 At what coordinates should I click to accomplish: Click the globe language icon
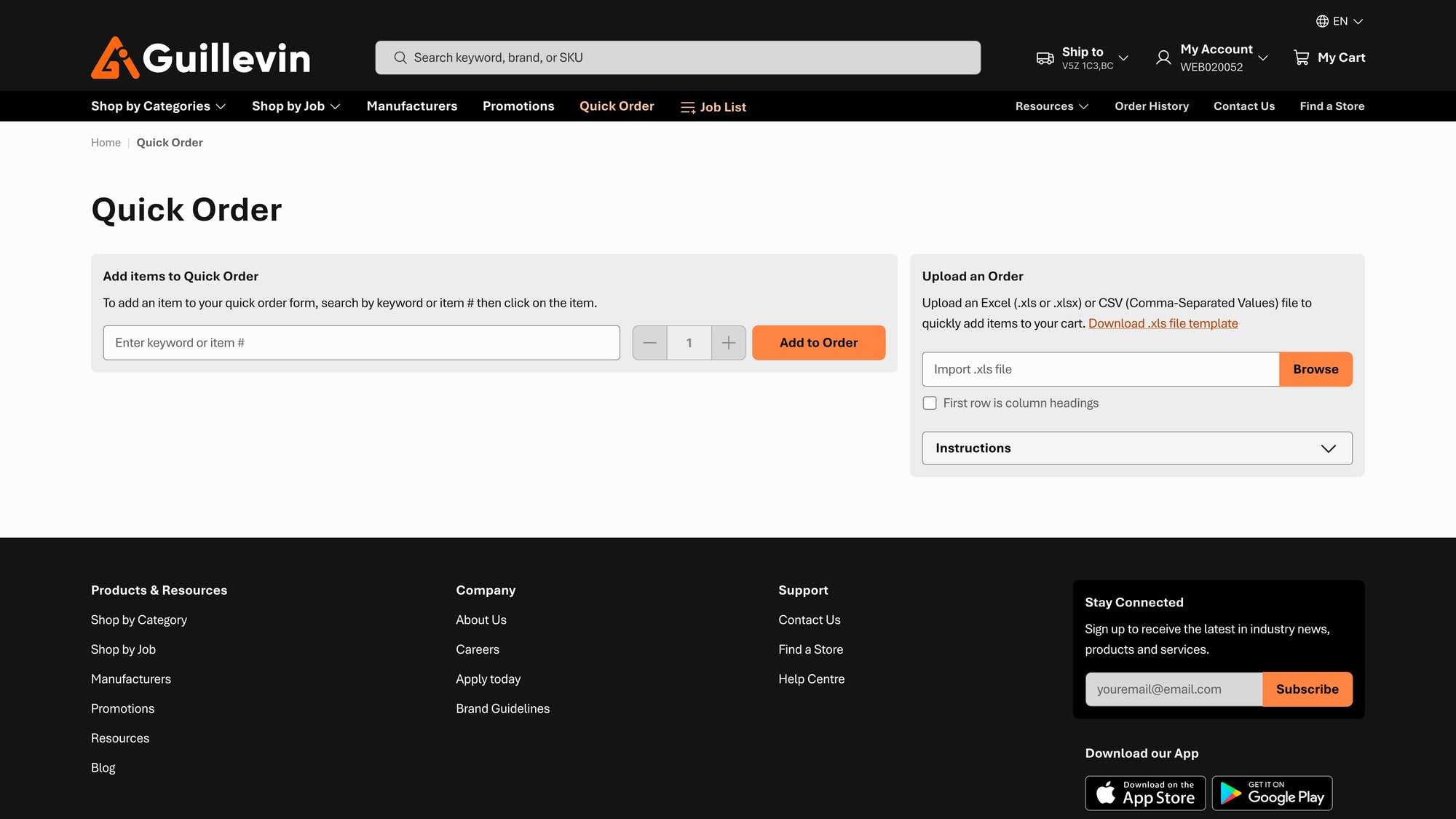pos(1322,21)
